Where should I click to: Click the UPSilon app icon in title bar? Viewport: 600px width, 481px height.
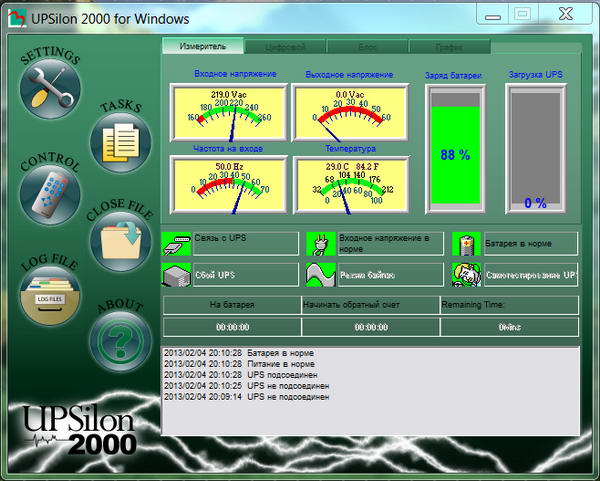pyautogui.click(x=17, y=19)
